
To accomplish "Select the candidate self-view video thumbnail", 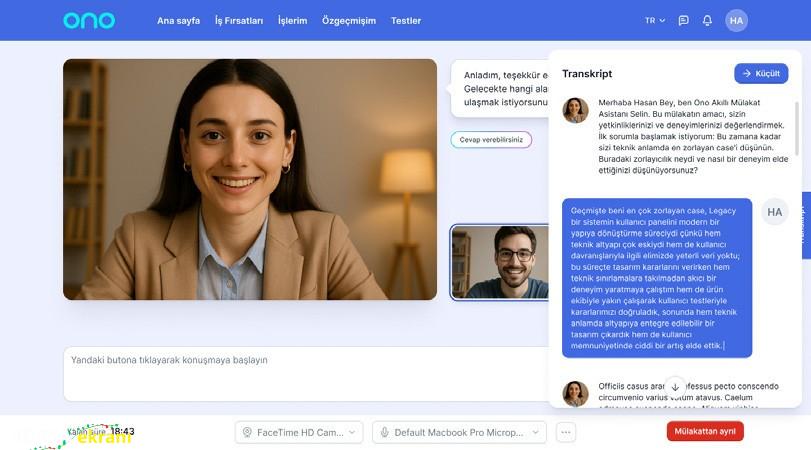I will coord(499,262).
